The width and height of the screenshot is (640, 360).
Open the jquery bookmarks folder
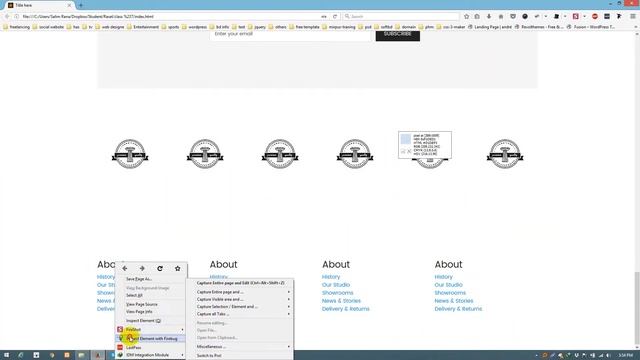pos(257,27)
